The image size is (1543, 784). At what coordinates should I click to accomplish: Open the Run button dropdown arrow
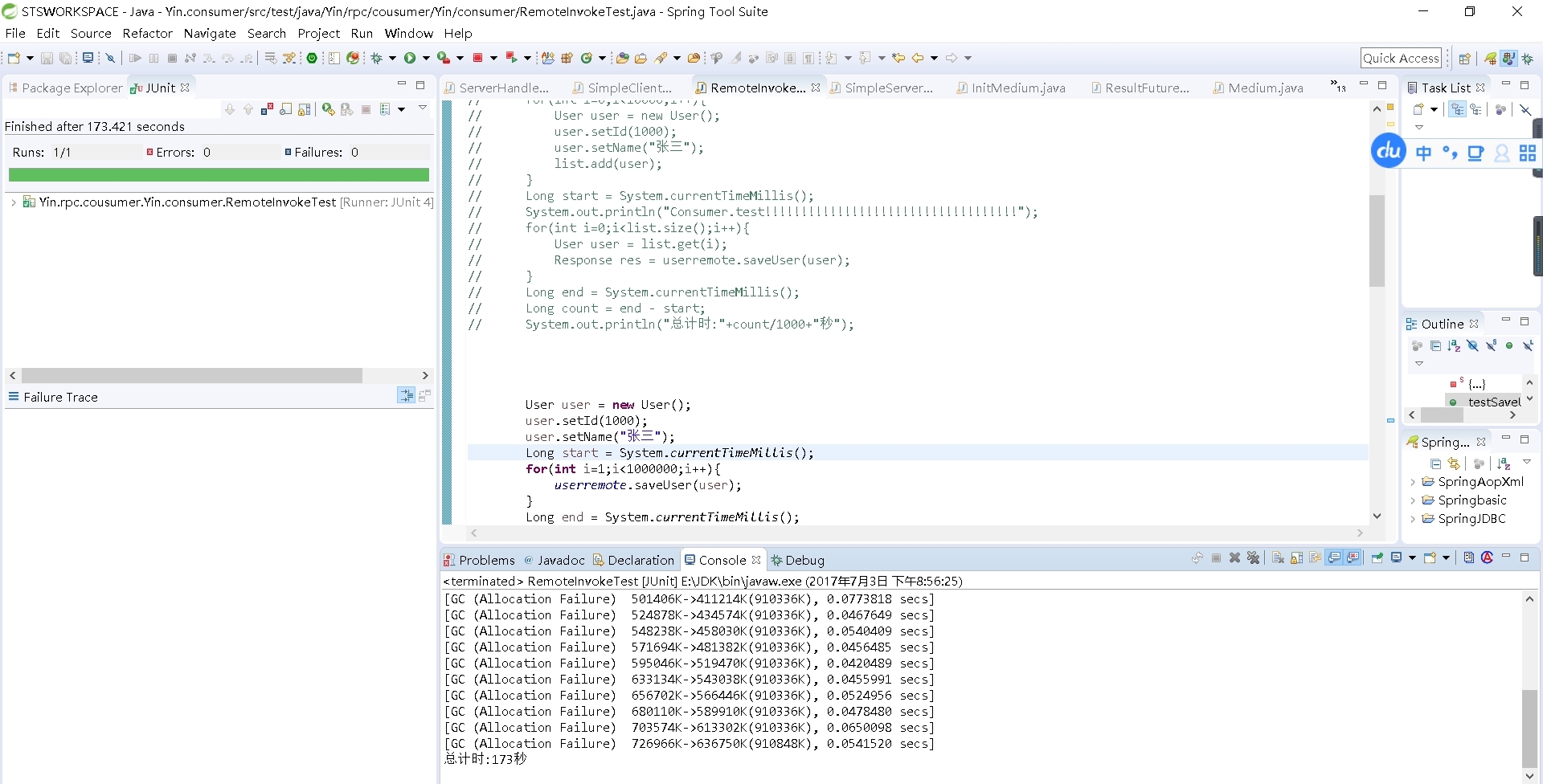(x=426, y=58)
